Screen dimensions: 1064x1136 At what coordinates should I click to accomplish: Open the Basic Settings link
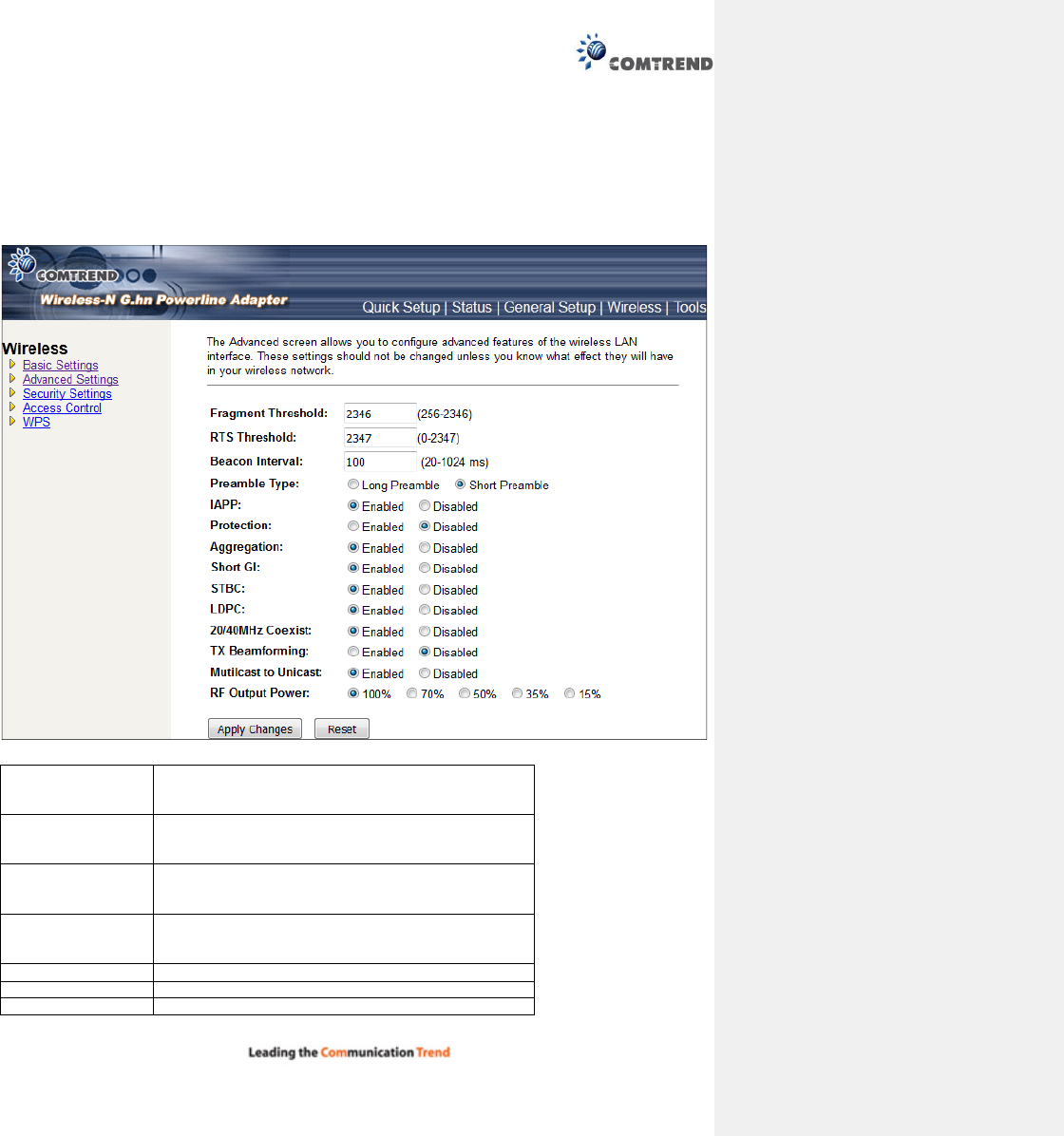[60, 365]
